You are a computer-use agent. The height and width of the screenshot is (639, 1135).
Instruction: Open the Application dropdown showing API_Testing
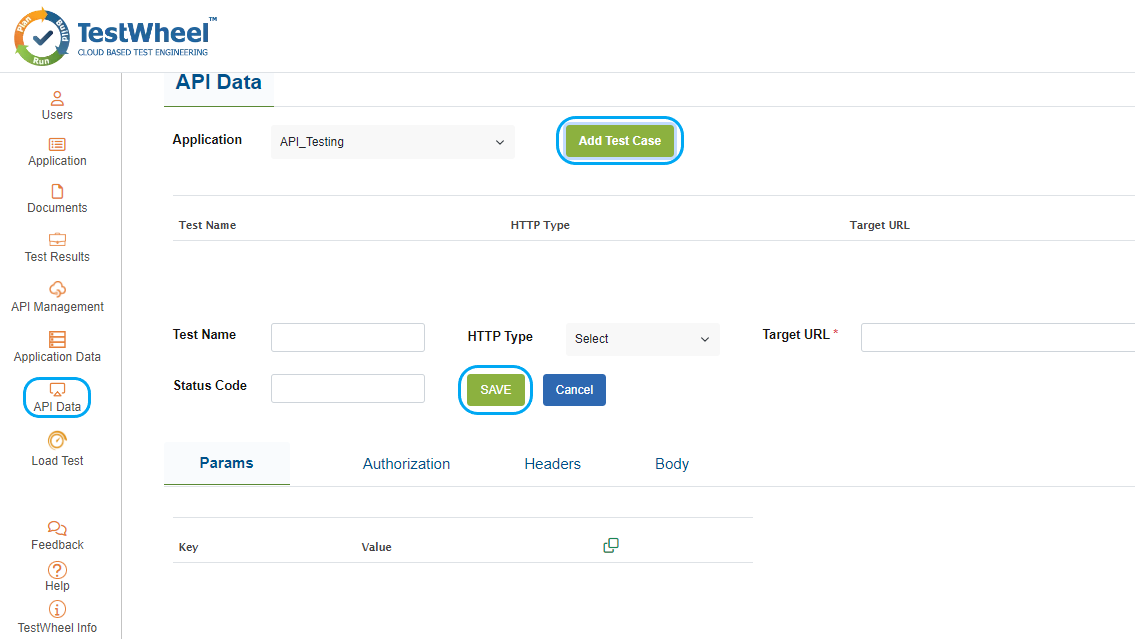click(x=392, y=141)
